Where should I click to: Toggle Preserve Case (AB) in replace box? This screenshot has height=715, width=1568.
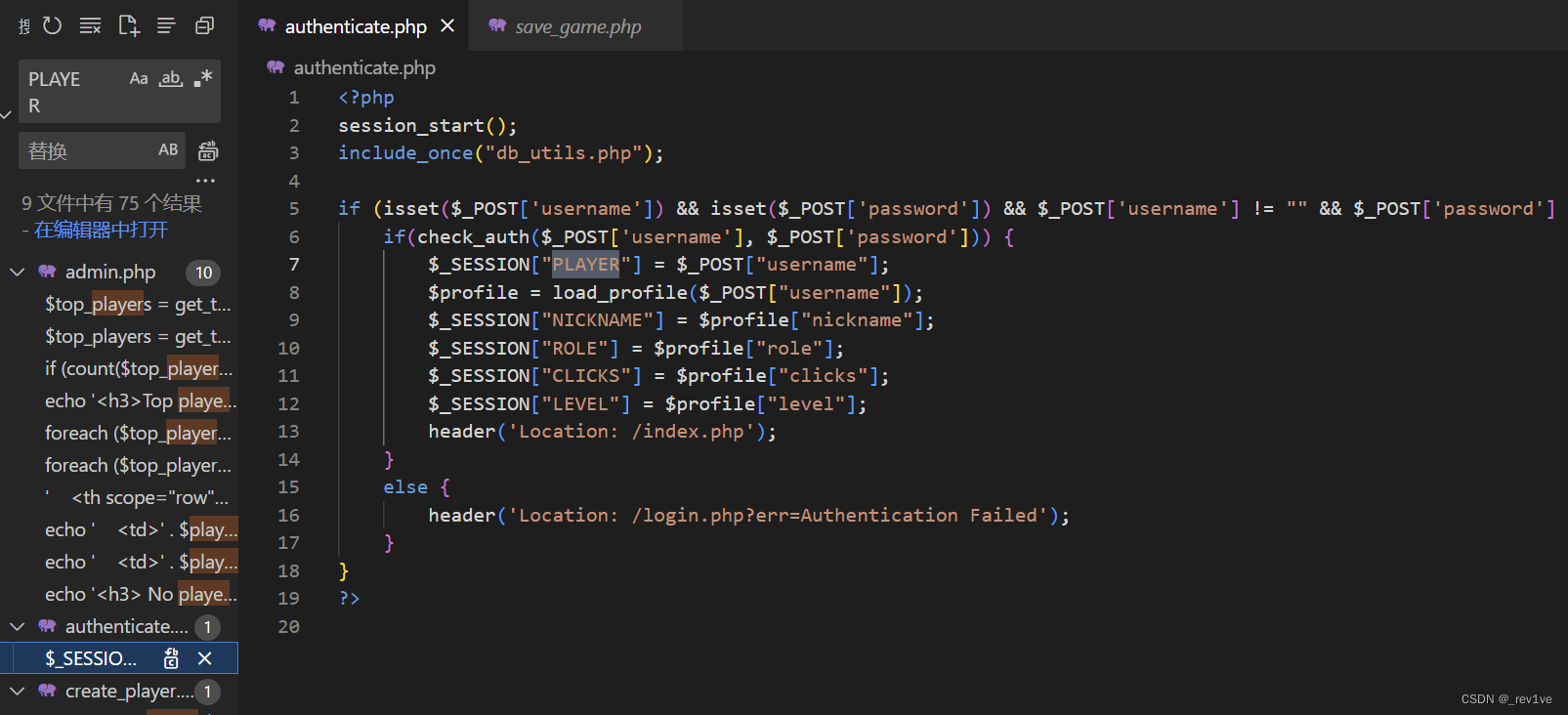(x=168, y=149)
